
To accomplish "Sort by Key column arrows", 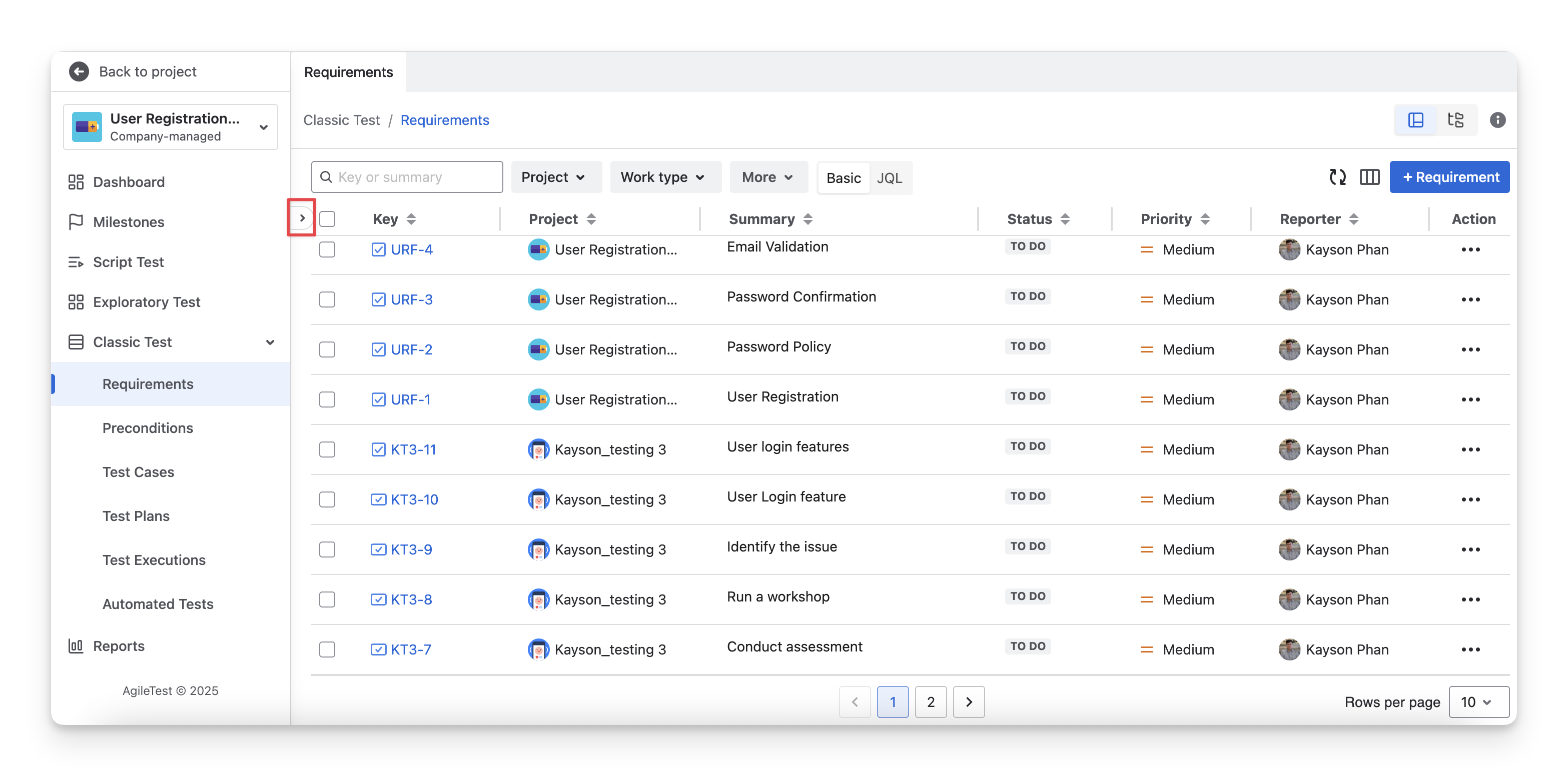I will [411, 219].
